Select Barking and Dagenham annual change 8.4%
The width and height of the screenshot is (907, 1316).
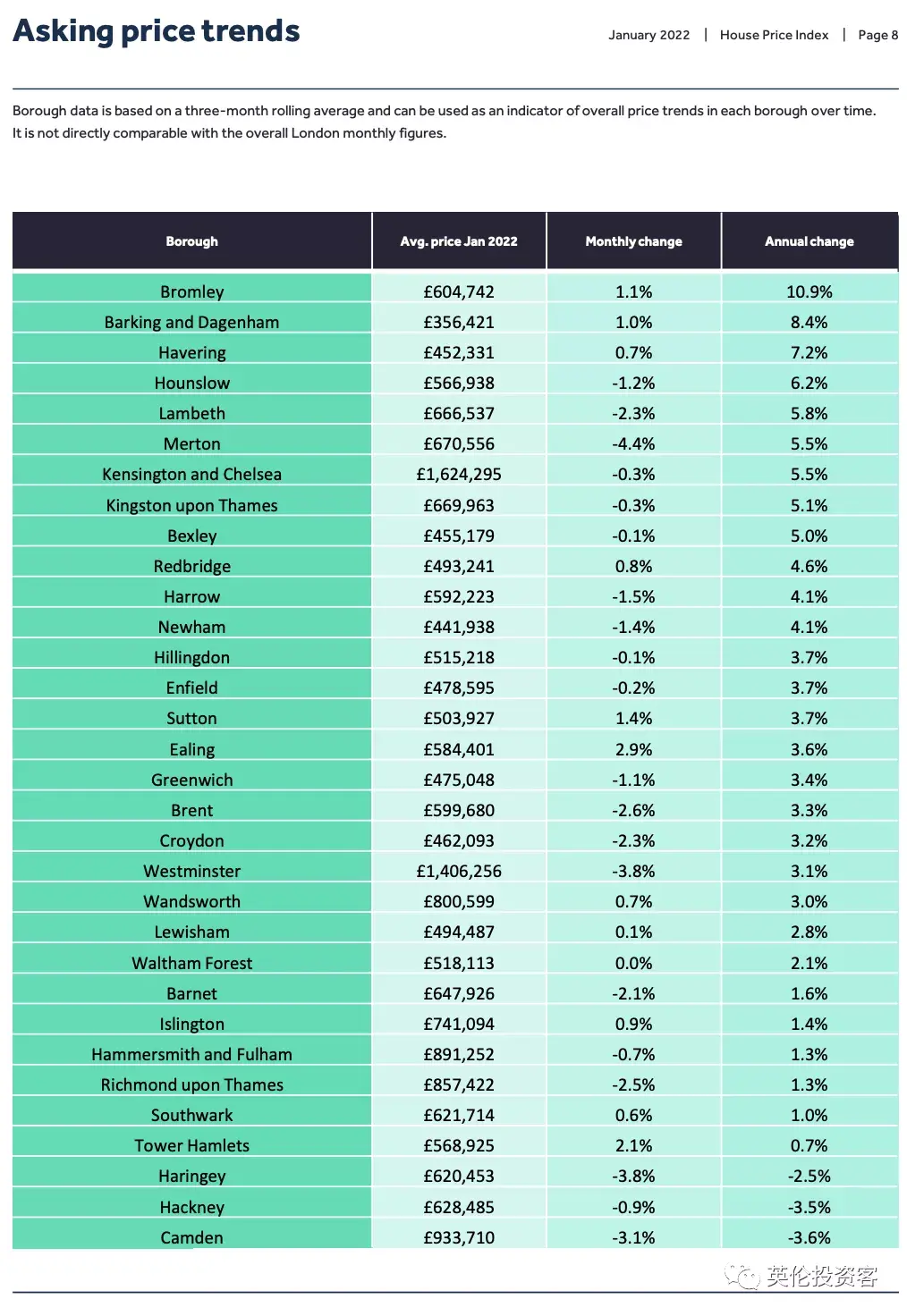[810, 322]
